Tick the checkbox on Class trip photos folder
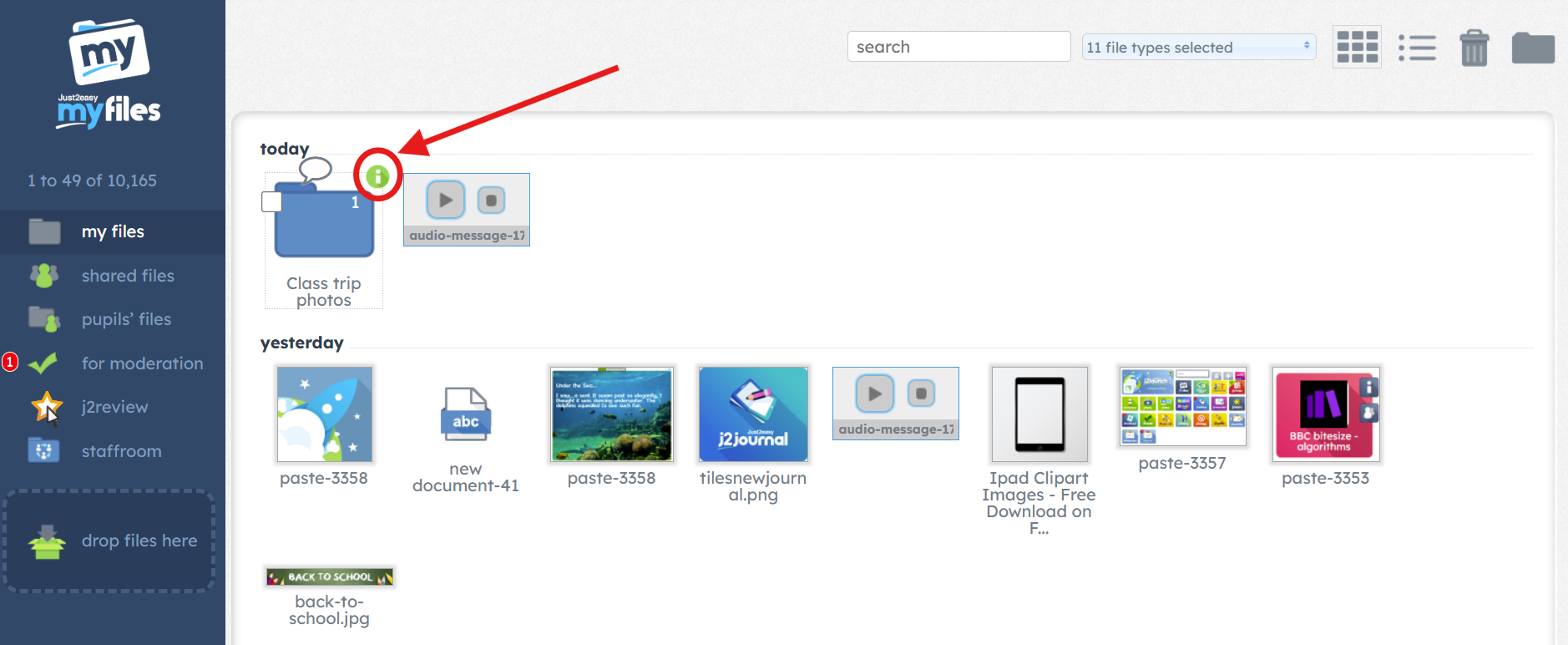Viewport: 1568px width, 645px height. (271, 201)
